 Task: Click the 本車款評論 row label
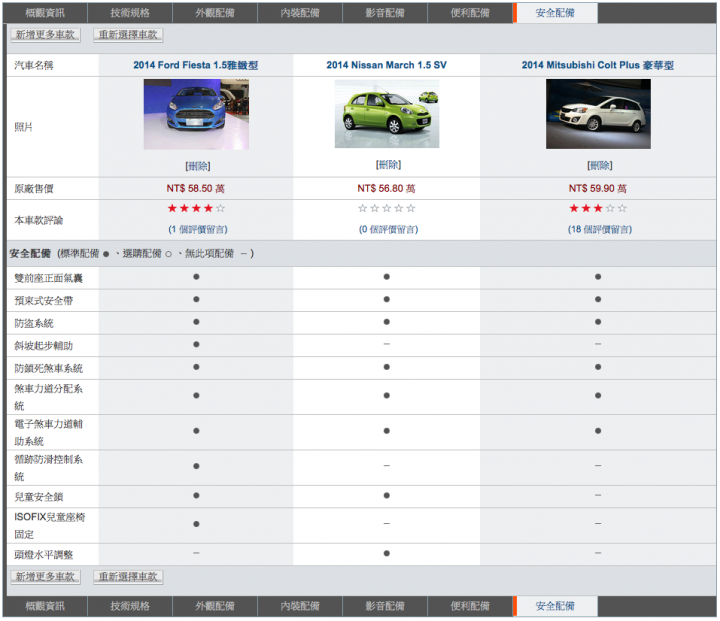(39, 220)
